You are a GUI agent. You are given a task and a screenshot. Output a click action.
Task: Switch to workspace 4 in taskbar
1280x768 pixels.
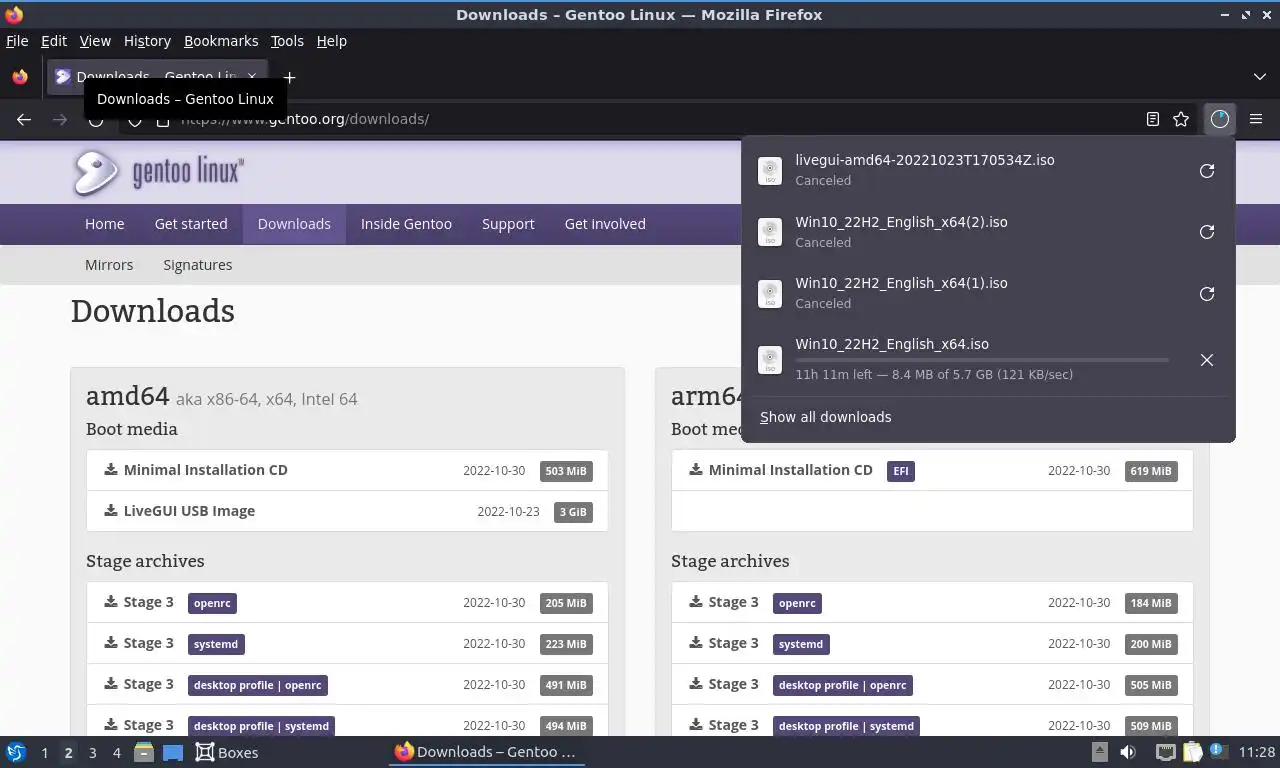(x=116, y=752)
